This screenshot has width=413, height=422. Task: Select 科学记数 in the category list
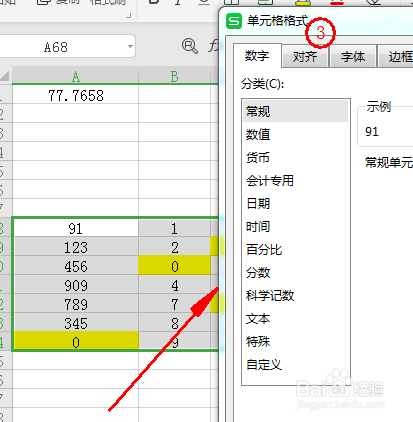pyautogui.click(x=296, y=296)
